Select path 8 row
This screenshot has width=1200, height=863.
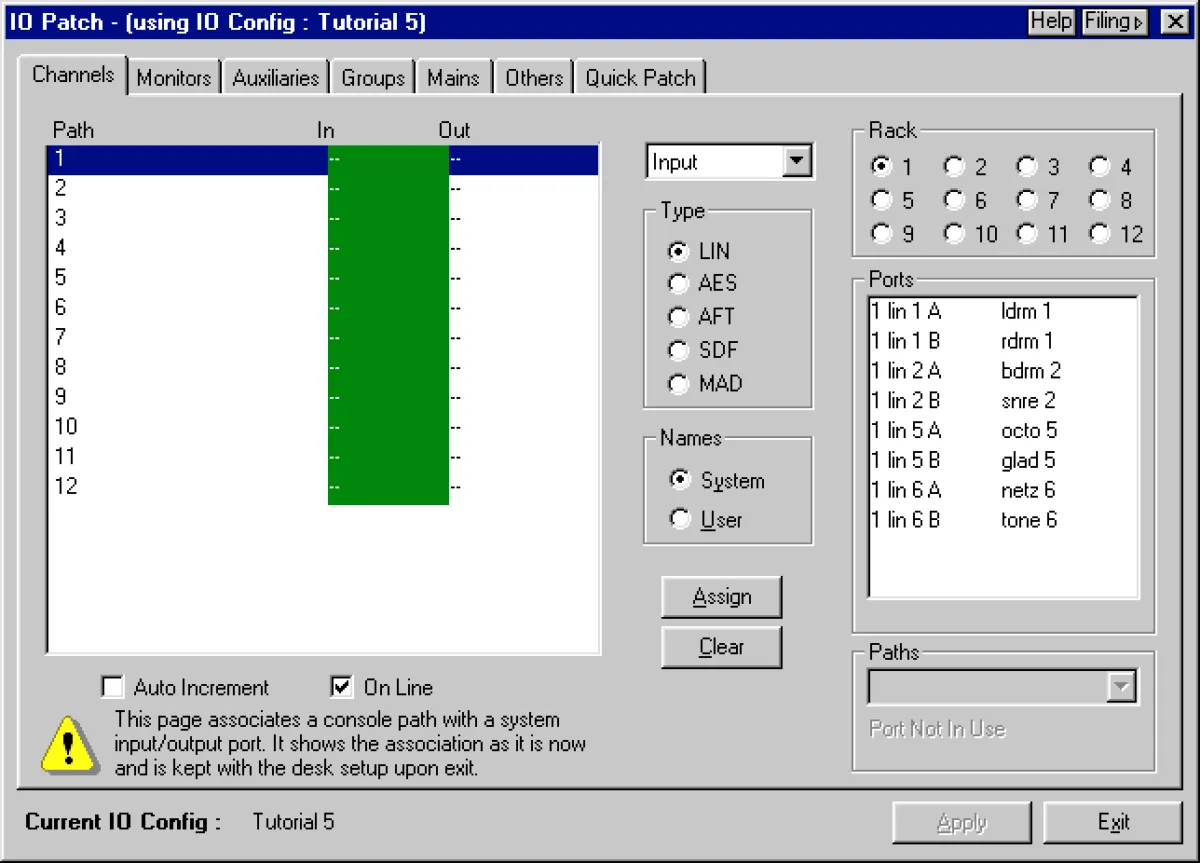click(x=323, y=367)
